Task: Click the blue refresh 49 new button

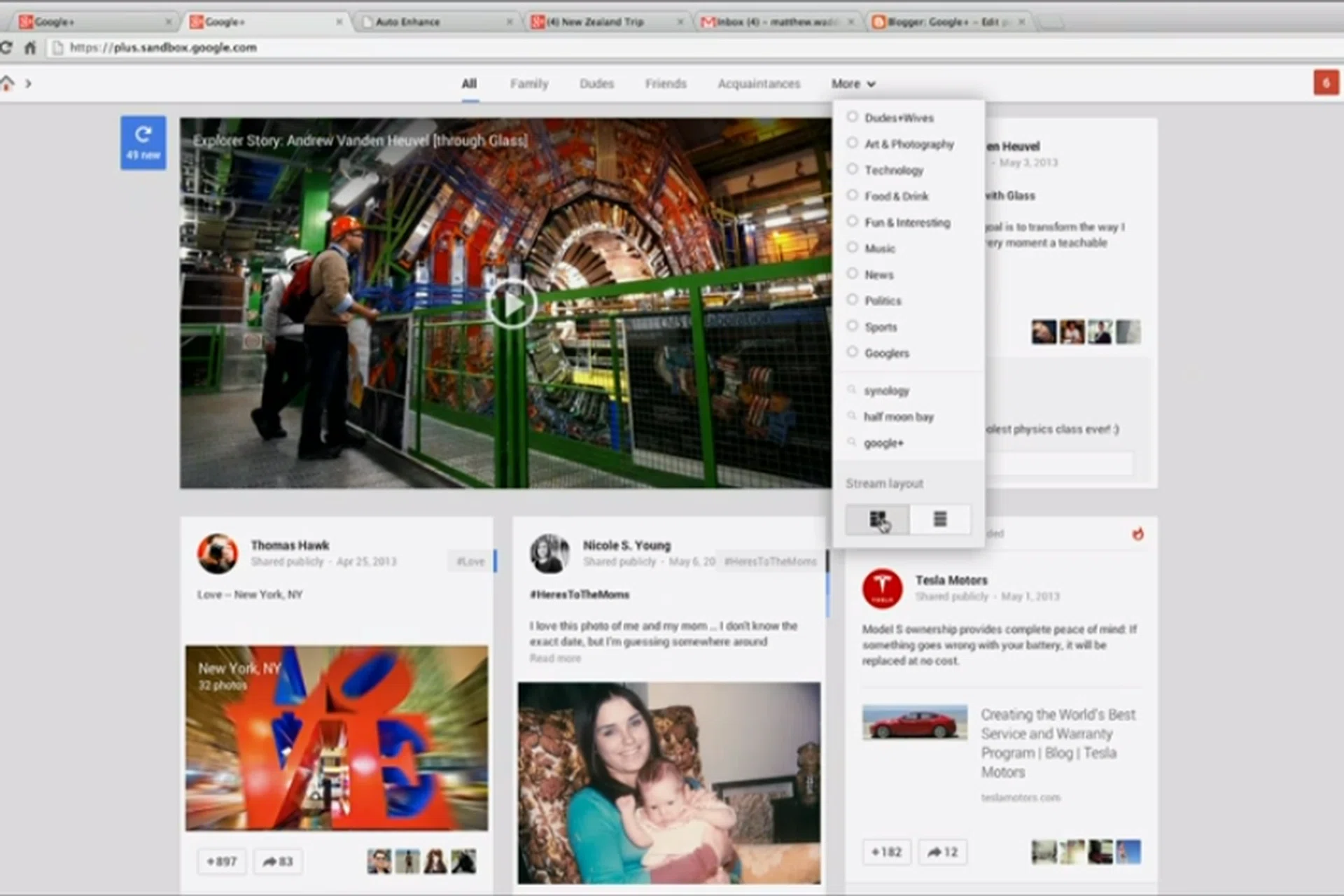Action: click(143, 142)
